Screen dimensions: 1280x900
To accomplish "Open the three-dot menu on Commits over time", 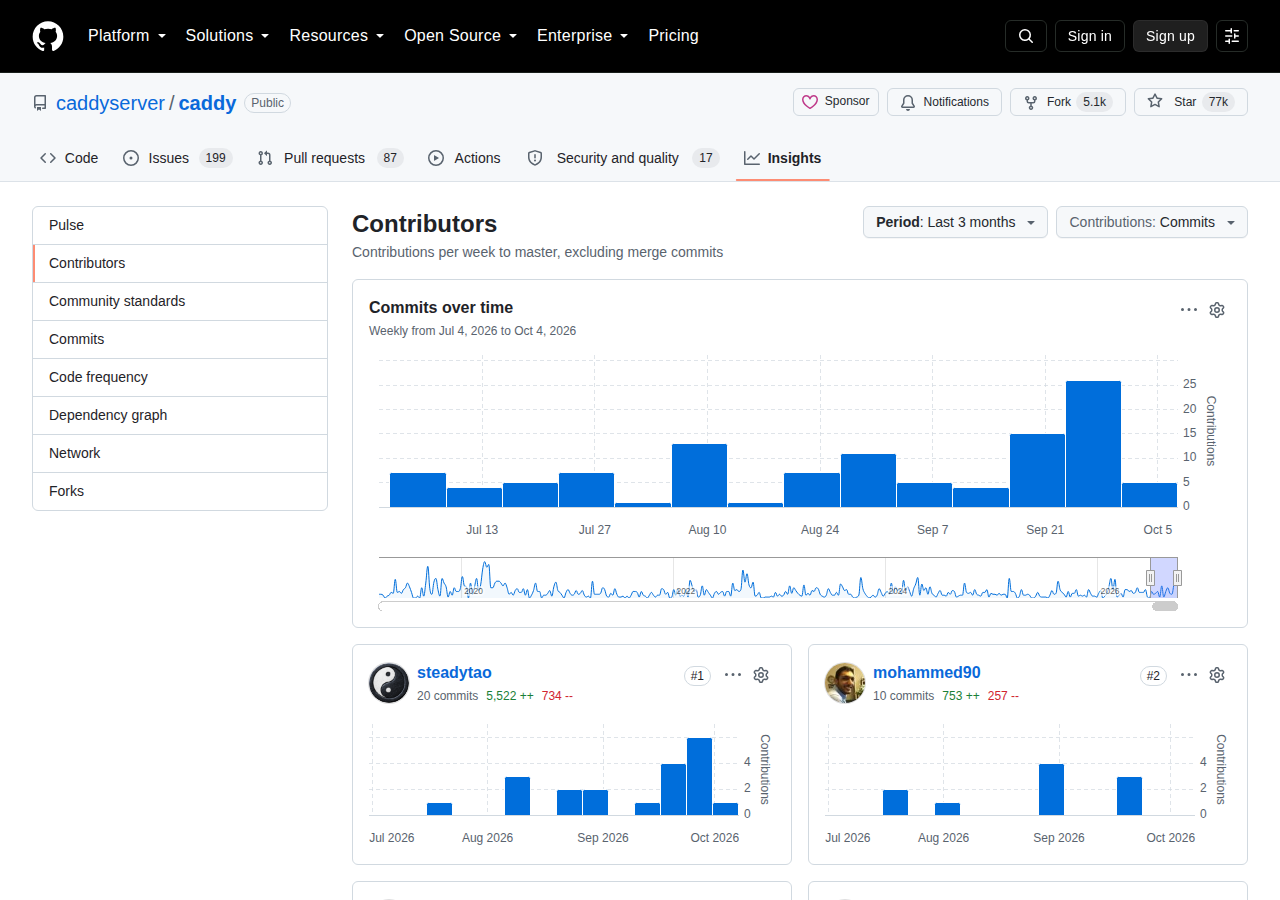I will (1189, 310).
